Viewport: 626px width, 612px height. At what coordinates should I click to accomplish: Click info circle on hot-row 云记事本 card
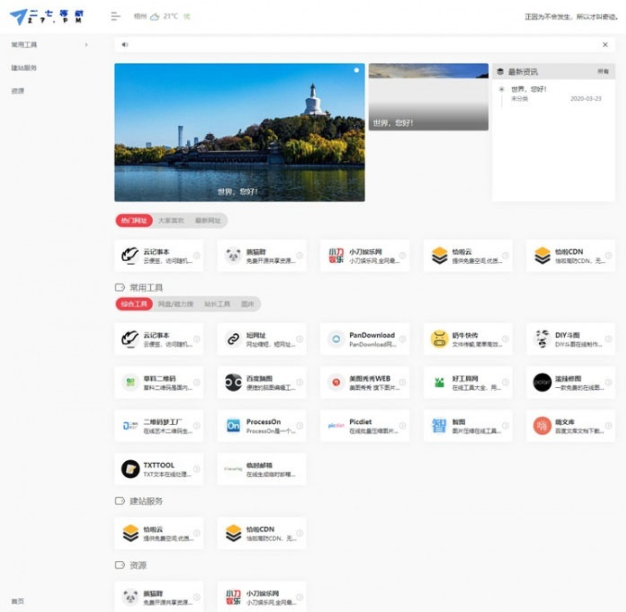pyautogui.click(x=196, y=255)
